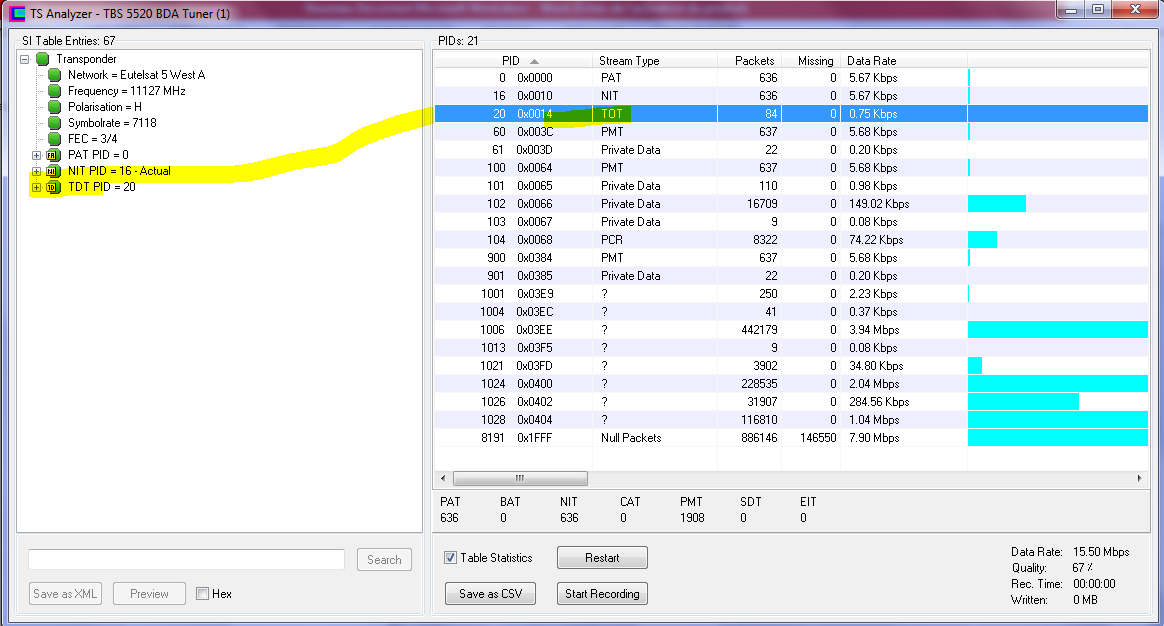Viewport: 1164px width, 626px height.
Task: Click the TDT PID table icon
Action: (x=53, y=187)
